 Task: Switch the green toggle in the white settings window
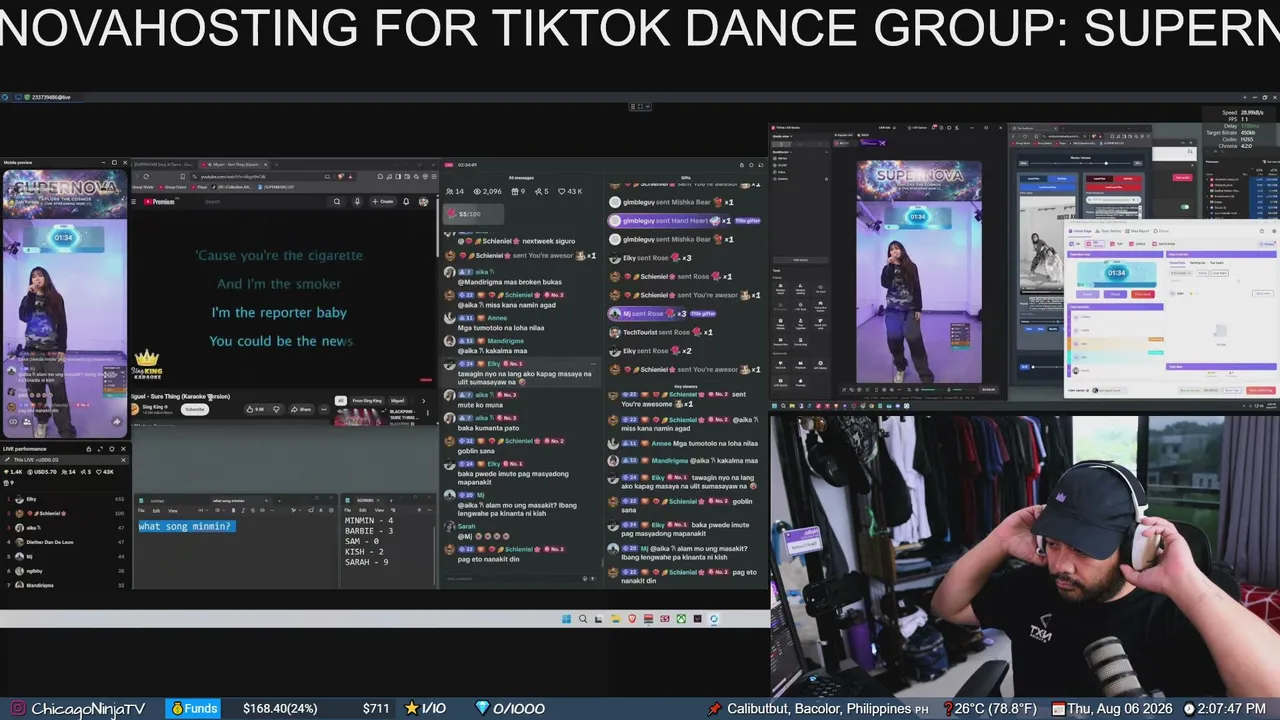pos(1186,207)
